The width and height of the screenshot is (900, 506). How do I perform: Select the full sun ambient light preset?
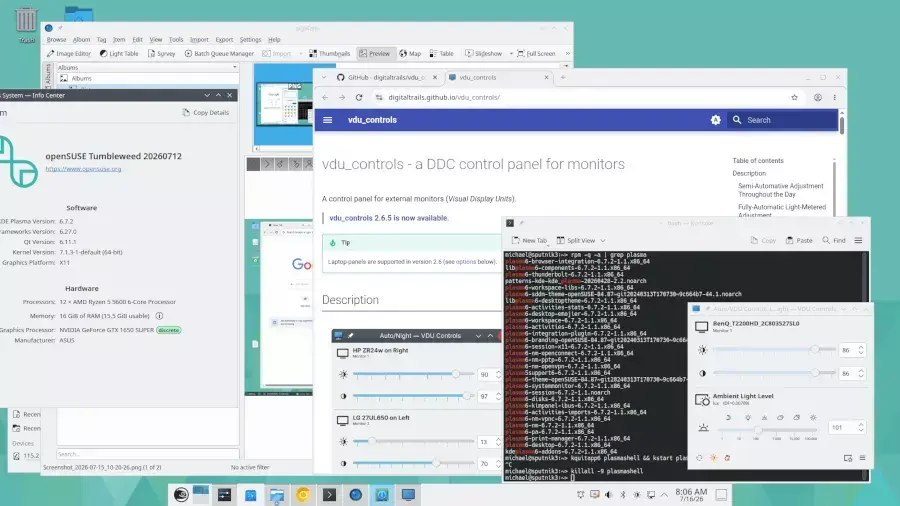[813, 418]
